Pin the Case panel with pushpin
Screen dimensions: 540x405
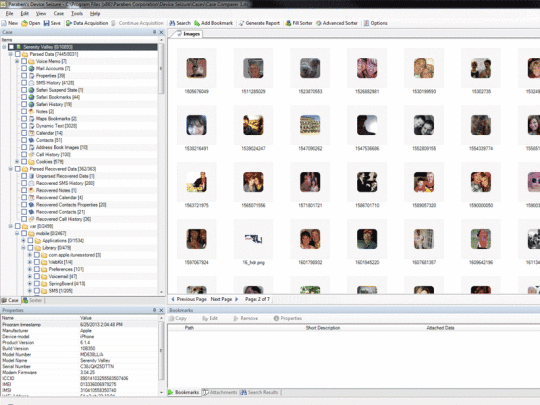(x=154, y=32)
